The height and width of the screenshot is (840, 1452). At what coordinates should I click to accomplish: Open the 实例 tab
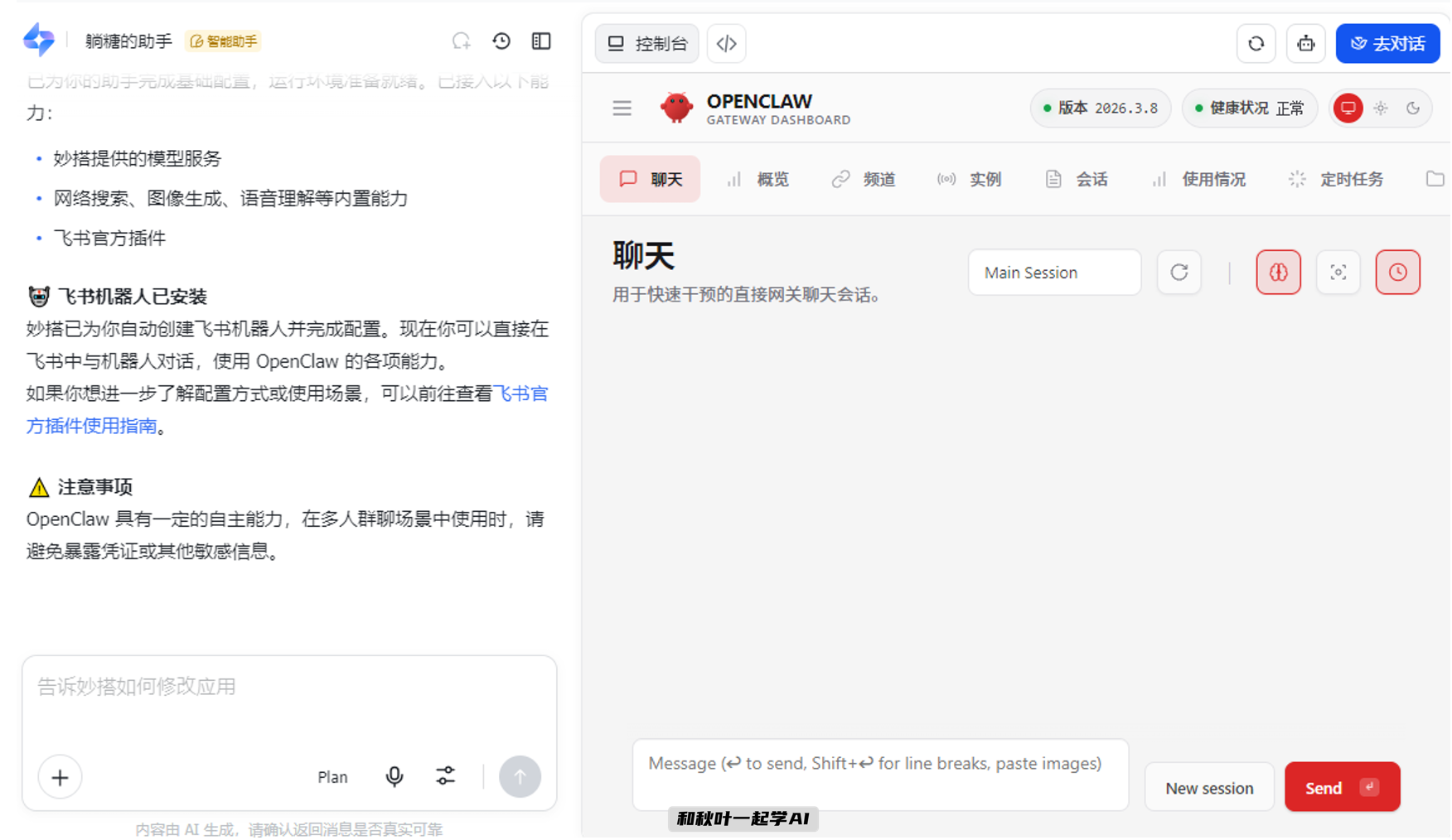click(x=970, y=179)
